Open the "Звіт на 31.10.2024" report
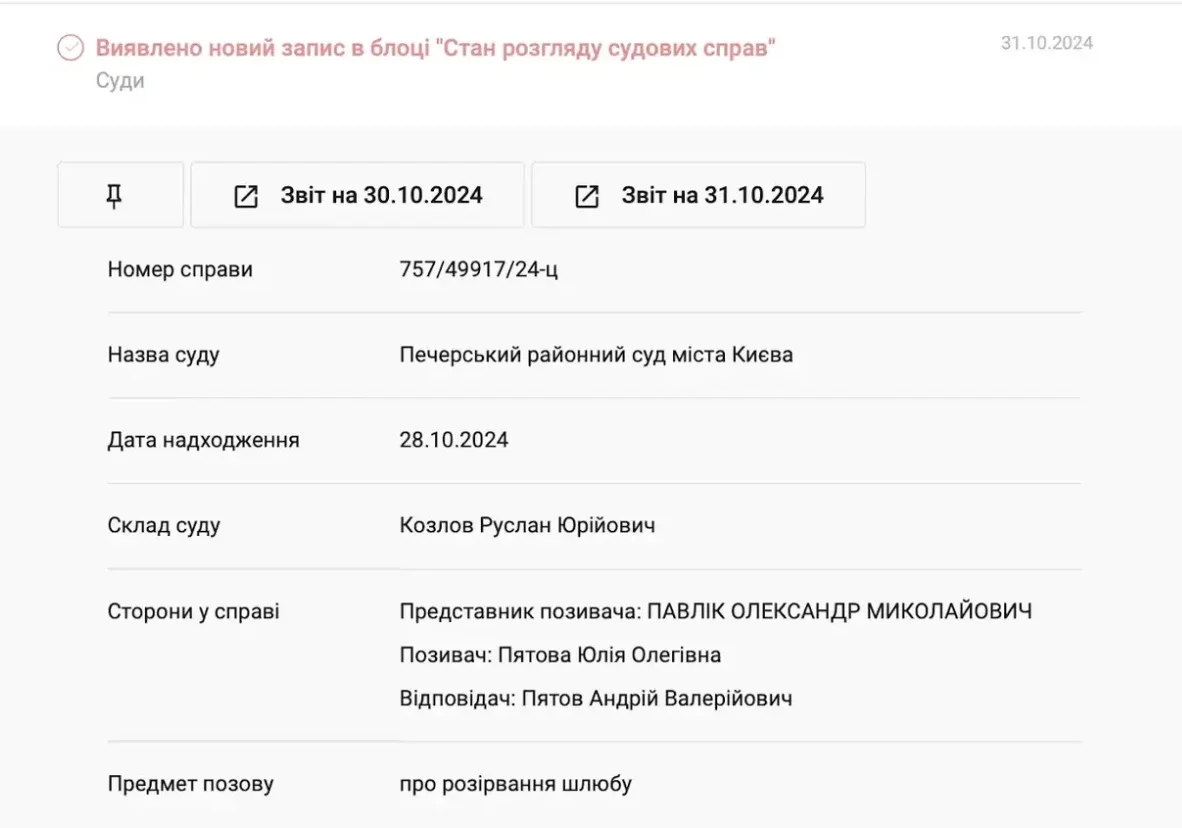1182x828 pixels. coord(722,195)
